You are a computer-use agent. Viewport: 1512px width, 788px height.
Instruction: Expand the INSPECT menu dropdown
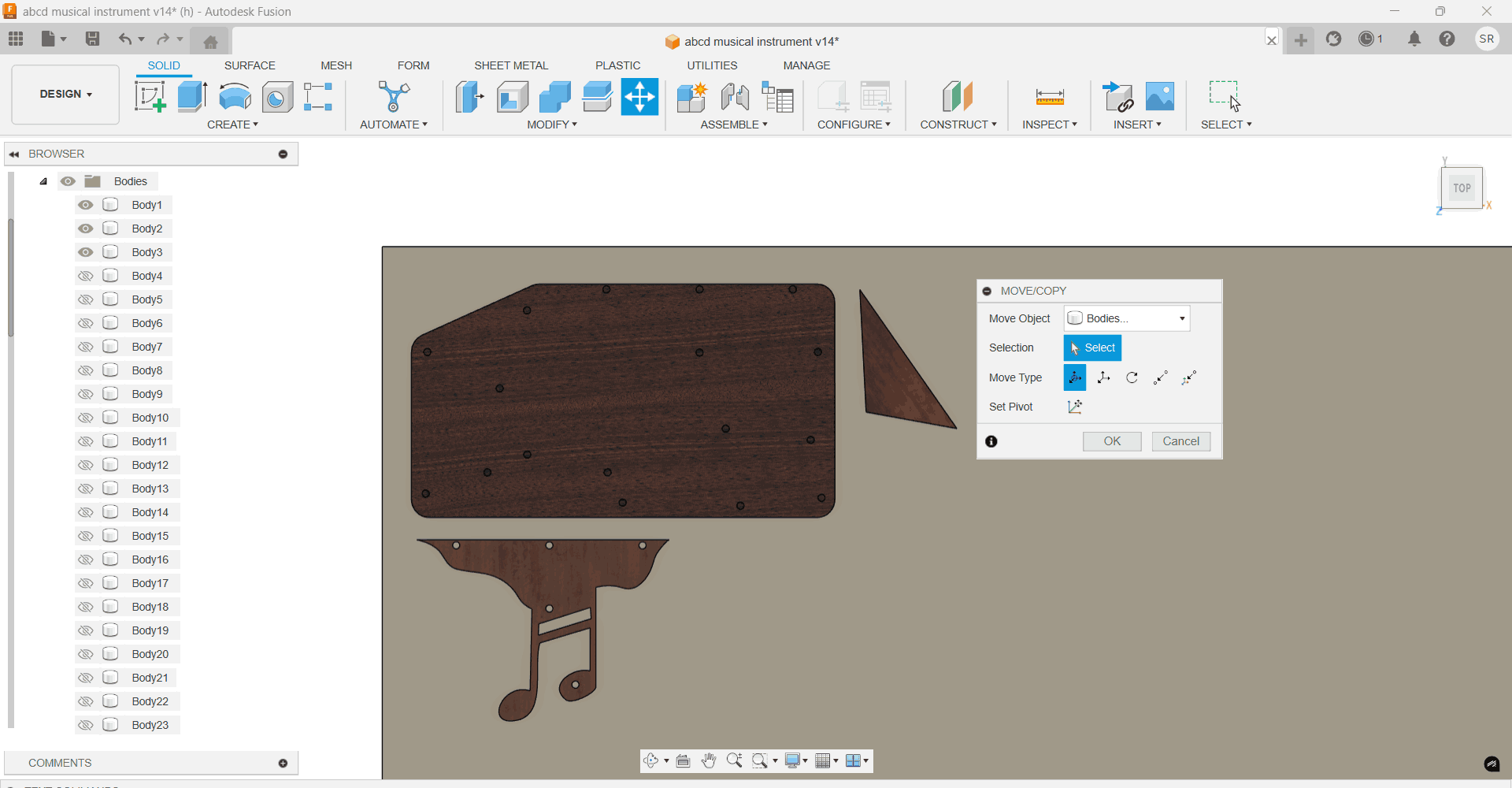point(1050,125)
